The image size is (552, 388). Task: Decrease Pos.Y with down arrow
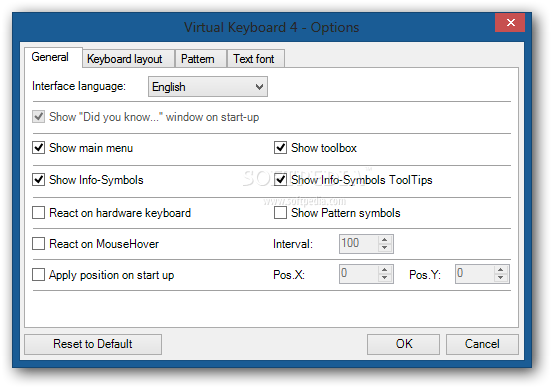pyautogui.click(x=501, y=278)
